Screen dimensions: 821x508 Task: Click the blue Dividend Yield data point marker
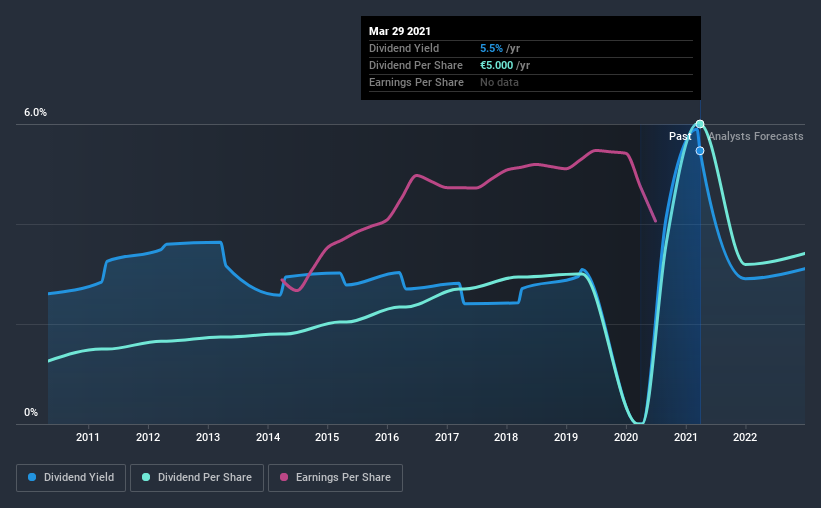click(x=700, y=151)
